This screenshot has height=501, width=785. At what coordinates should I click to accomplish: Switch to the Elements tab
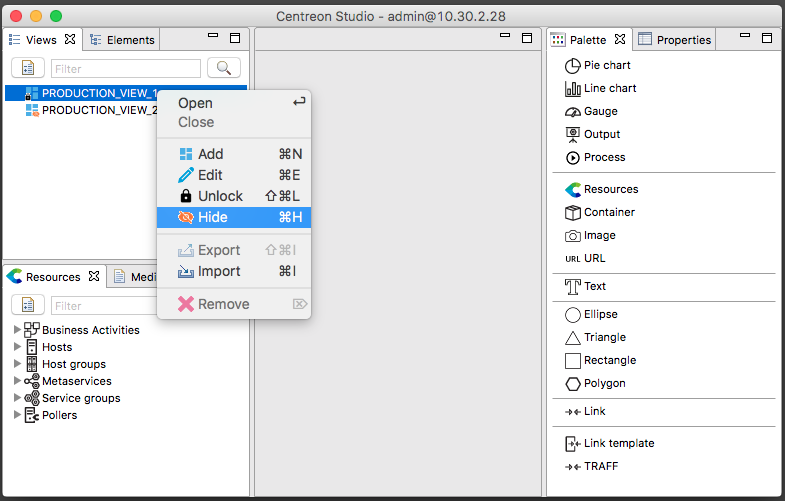[122, 40]
